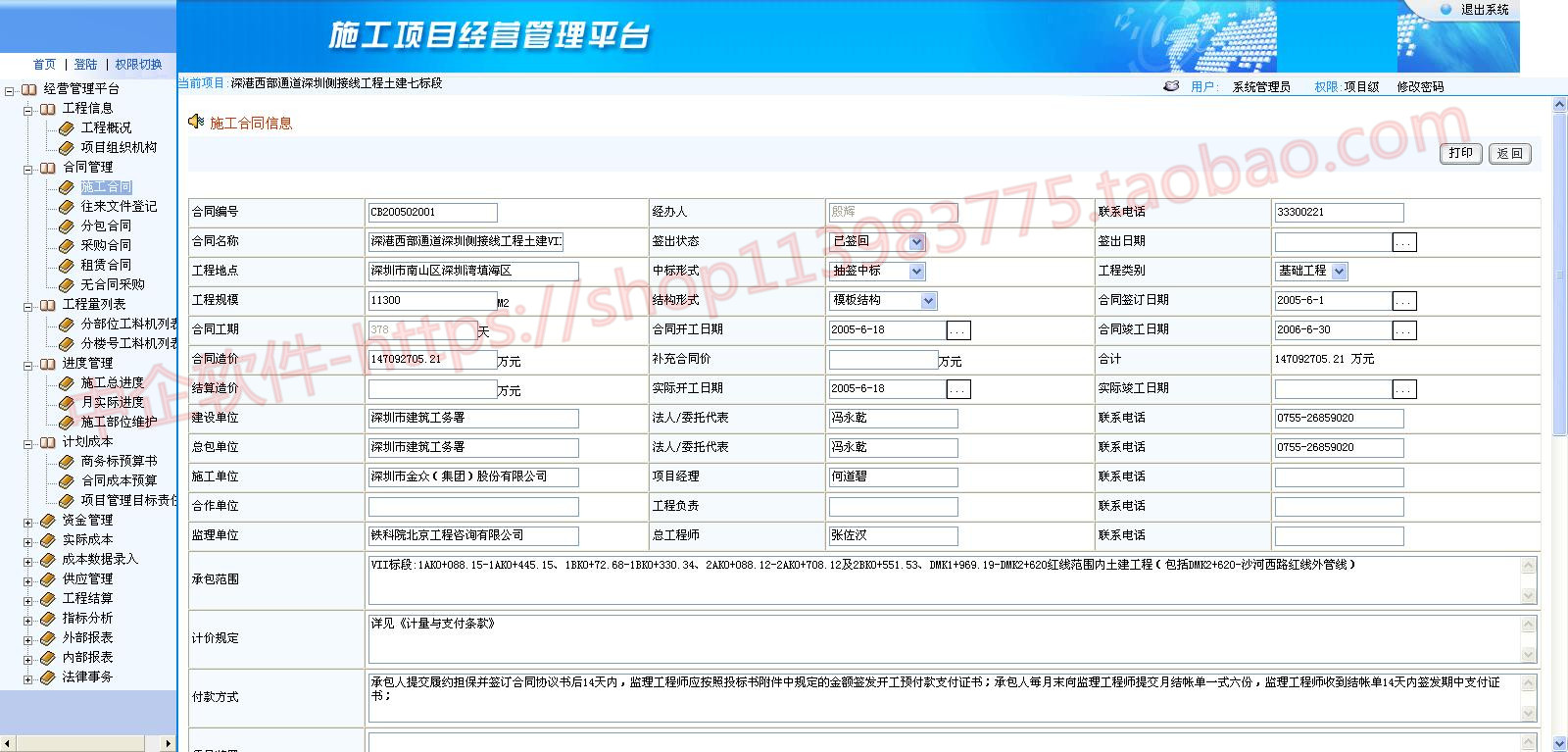This screenshot has width=1568, height=752.
Task: Collapse the 经营管理平台 root node
Action: pos(10,91)
